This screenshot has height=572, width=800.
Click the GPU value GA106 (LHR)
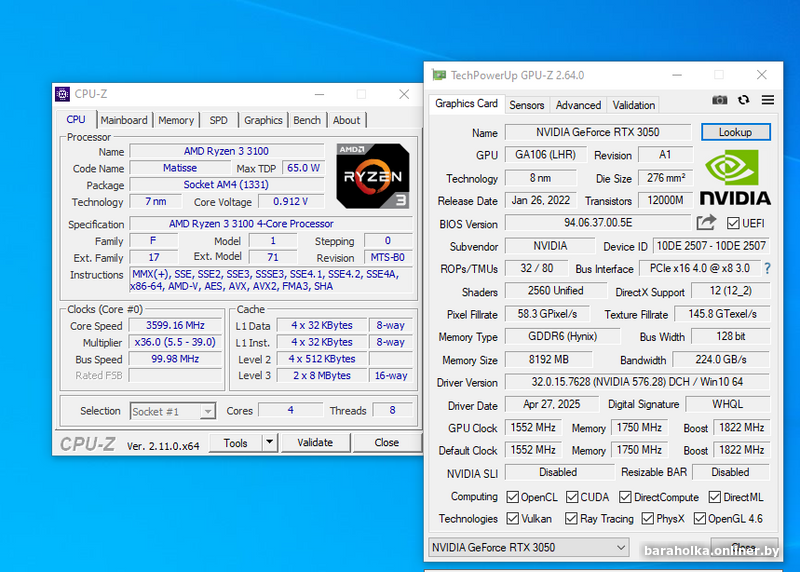click(545, 155)
